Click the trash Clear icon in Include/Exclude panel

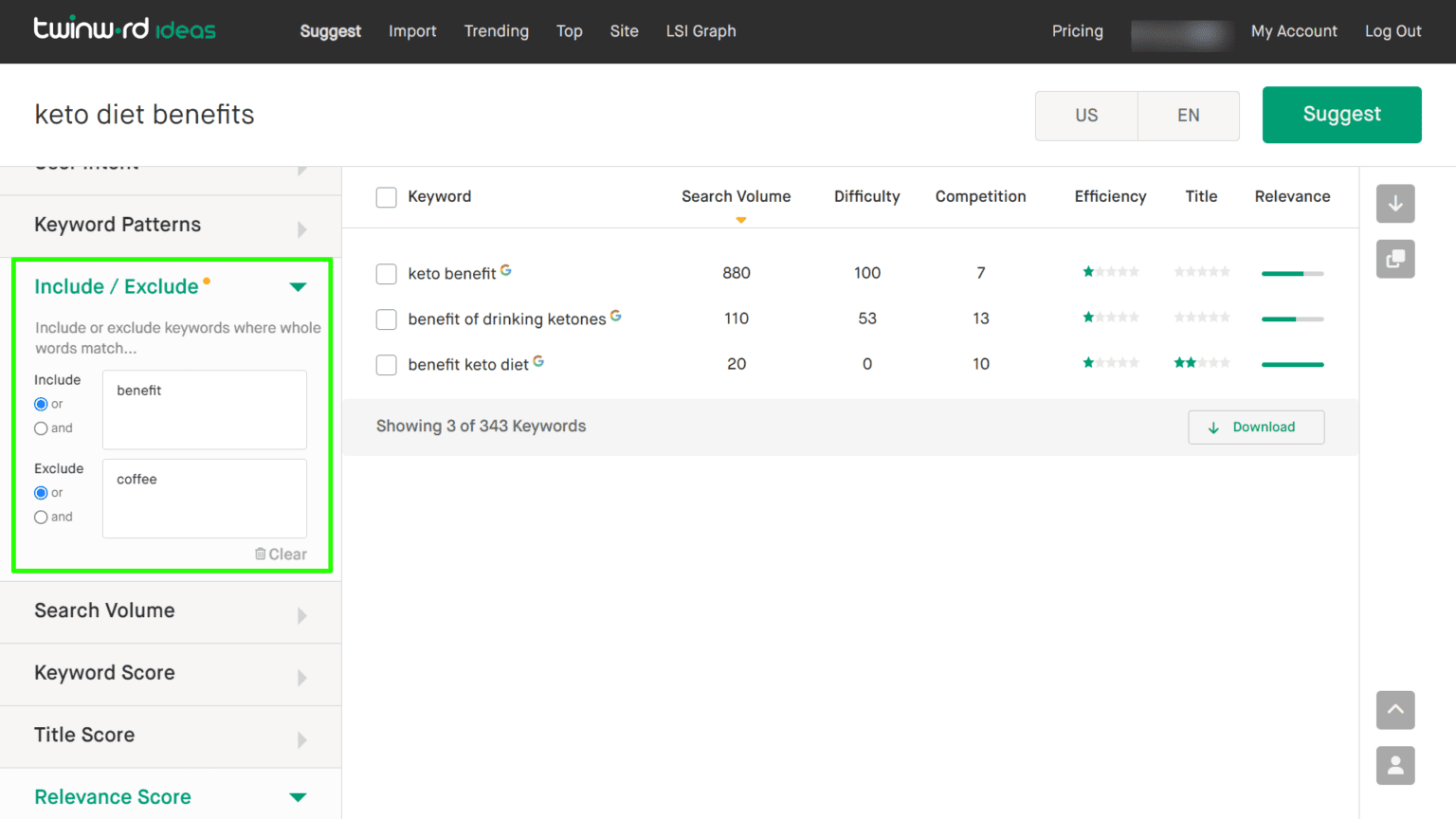coord(259,554)
